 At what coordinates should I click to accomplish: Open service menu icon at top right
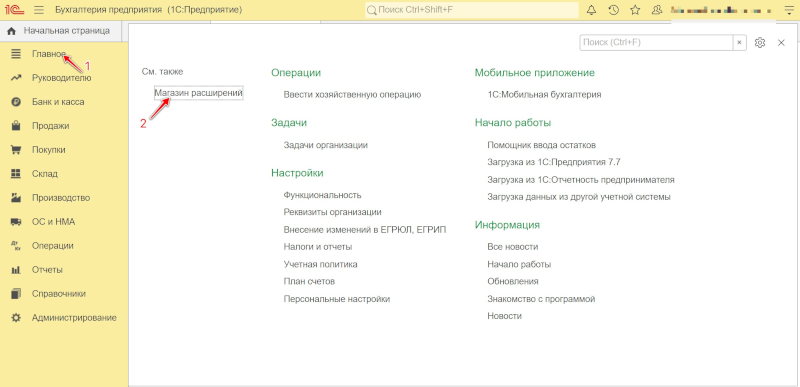coord(789,10)
